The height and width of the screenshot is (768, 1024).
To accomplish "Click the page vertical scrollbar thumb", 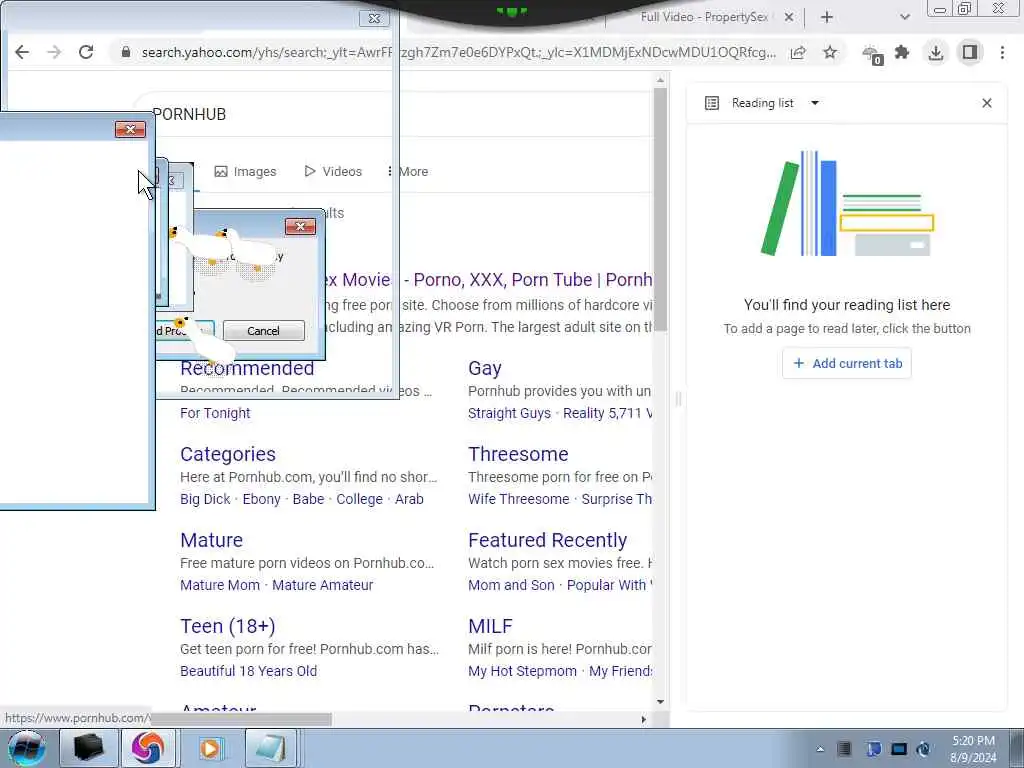I will pos(660,209).
